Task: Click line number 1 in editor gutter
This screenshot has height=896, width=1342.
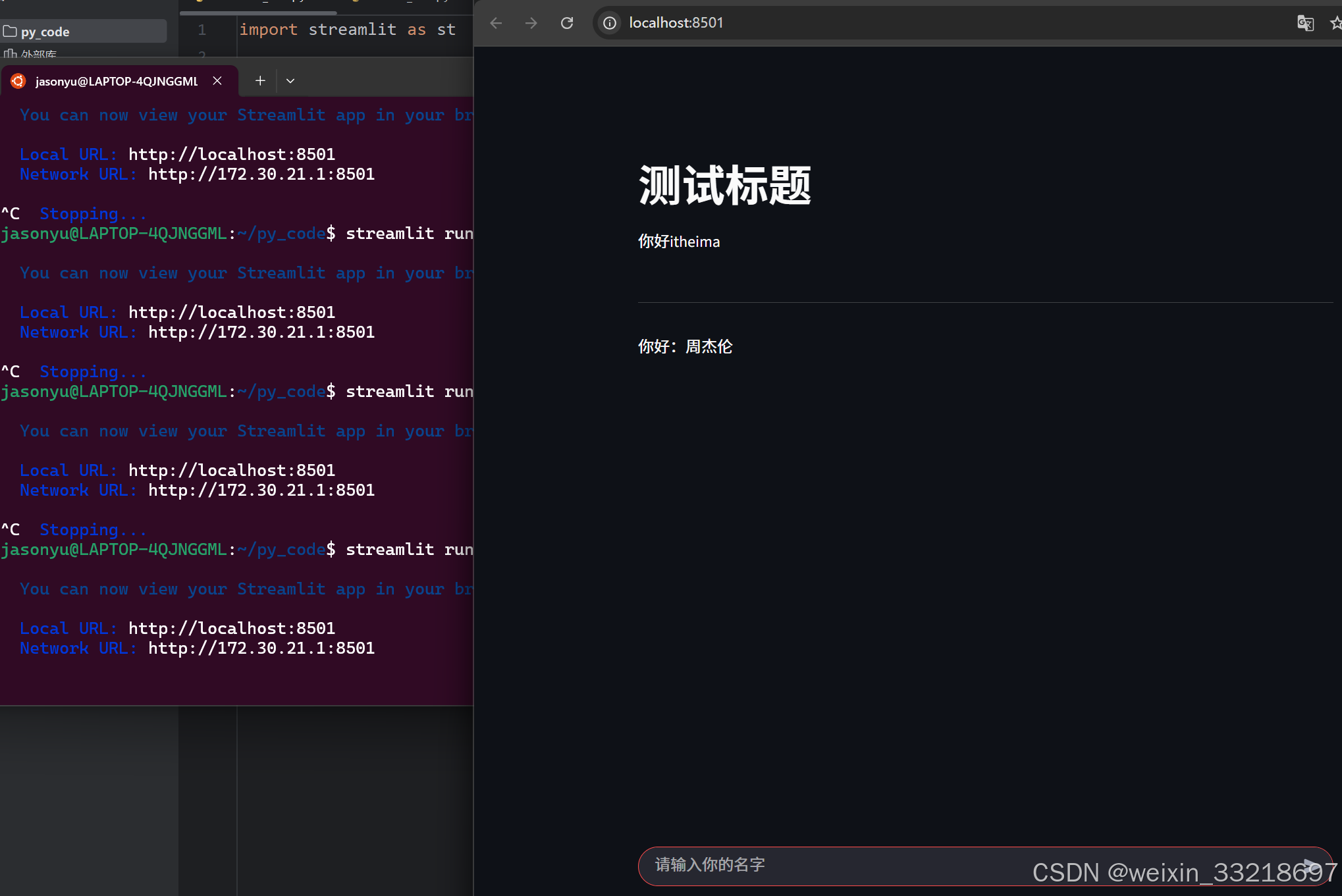Action: coord(202,30)
